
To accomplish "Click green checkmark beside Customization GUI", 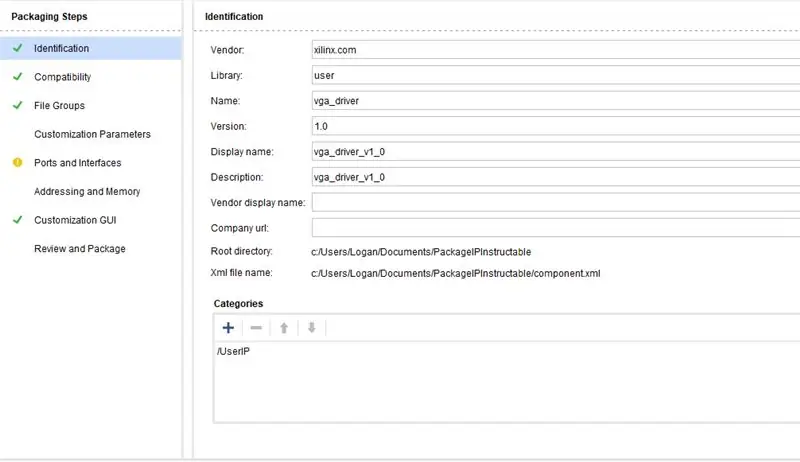I will (x=18, y=220).
